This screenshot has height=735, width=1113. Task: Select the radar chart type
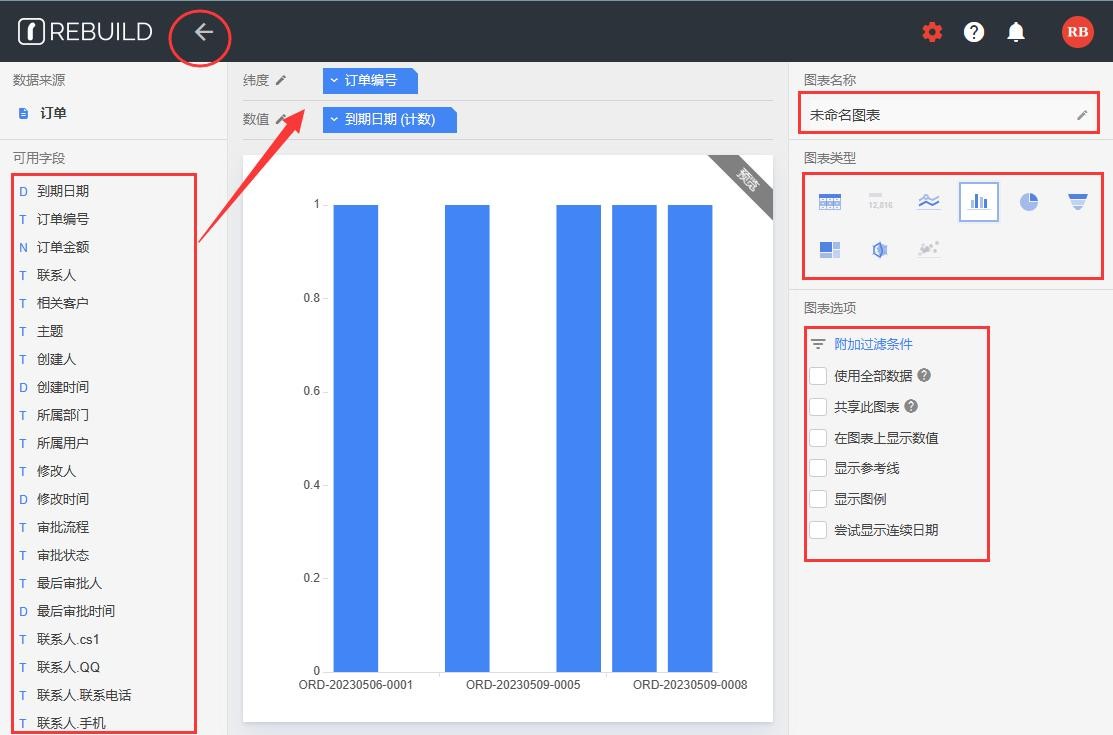click(x=879, y=249)
